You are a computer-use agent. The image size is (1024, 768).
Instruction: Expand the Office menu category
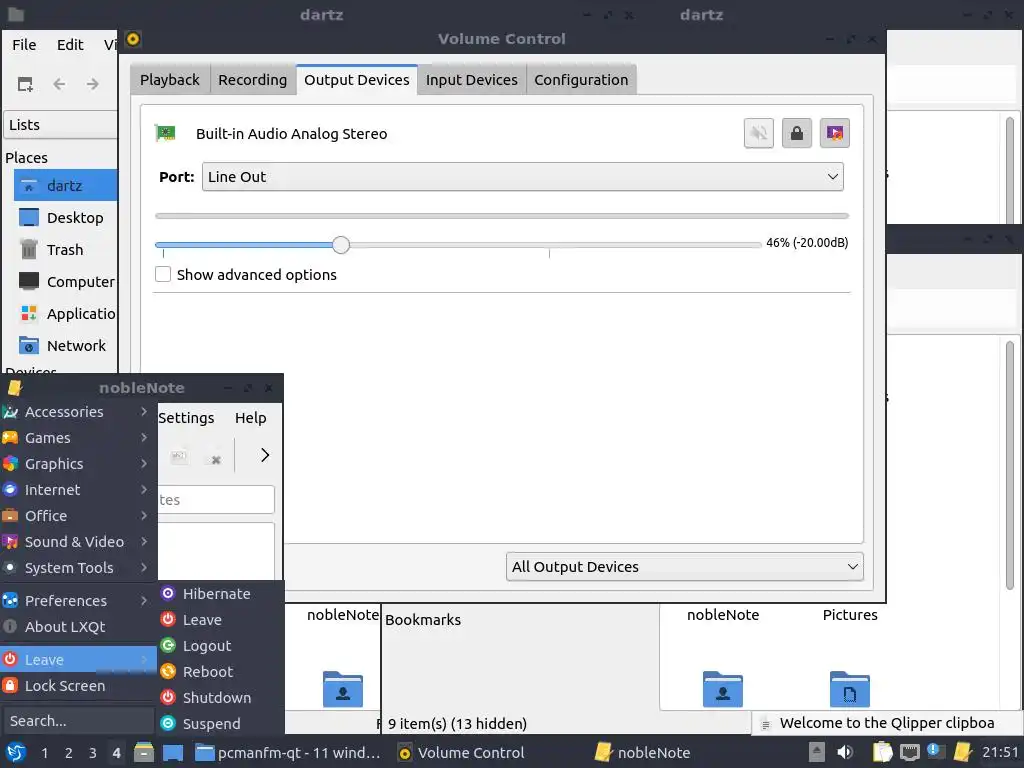coord(78,516)
